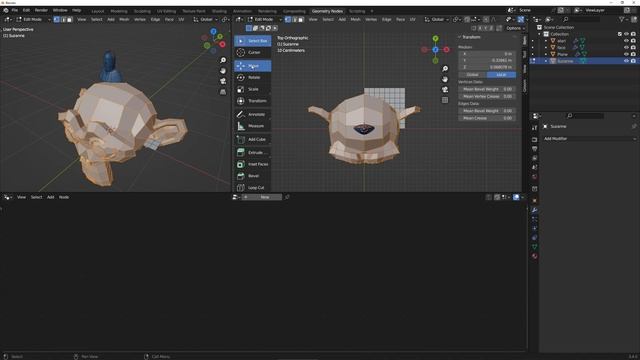Click zoom magnifier in Top Orthographic viewport
Image resolution: width=640 pixels, height=360 pixels.
(x=445, y=69)
